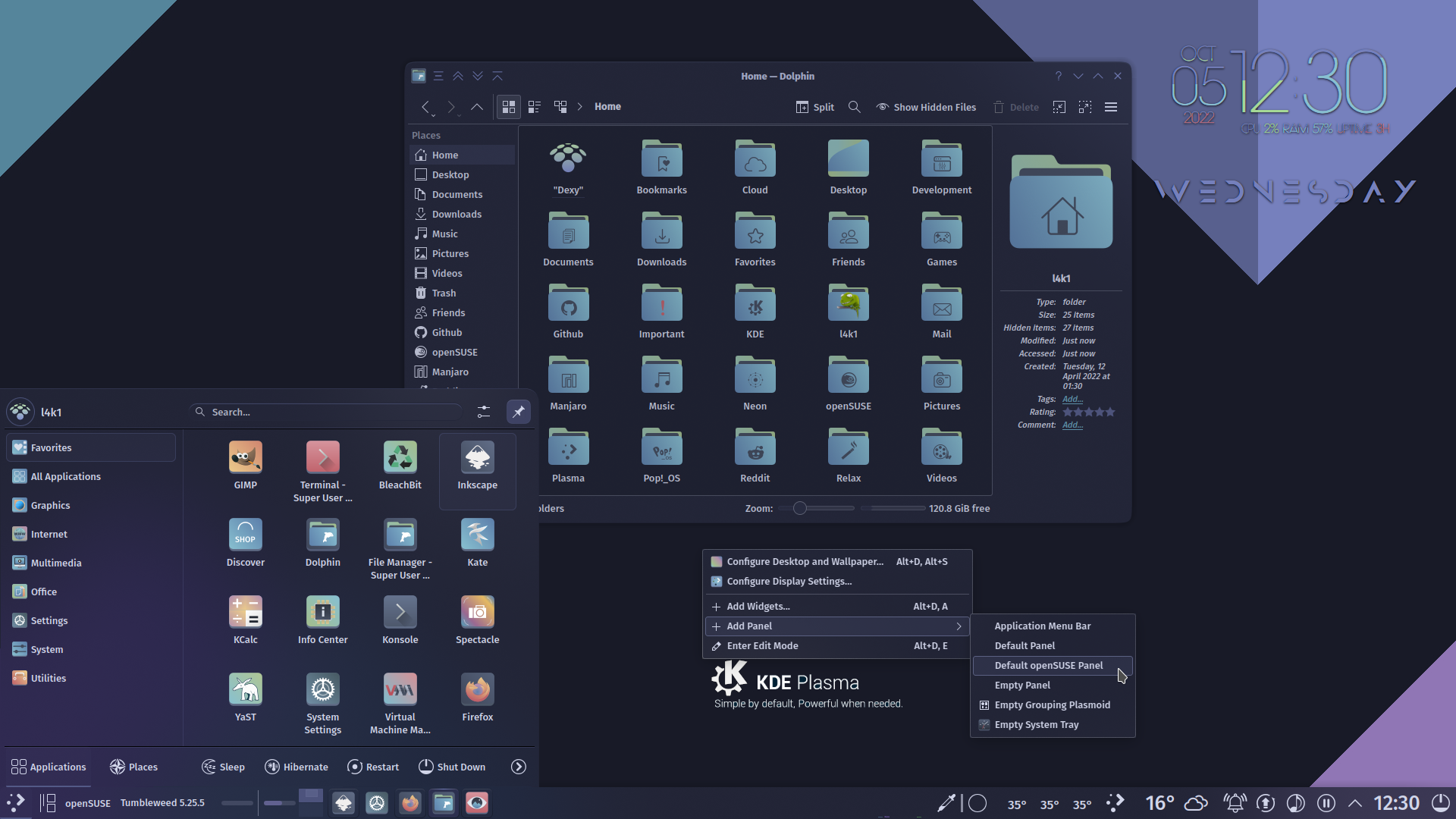Show more power options arrow in launcher
The height and width of the screenshot is (819, 1456).
(x=519, y=767)
